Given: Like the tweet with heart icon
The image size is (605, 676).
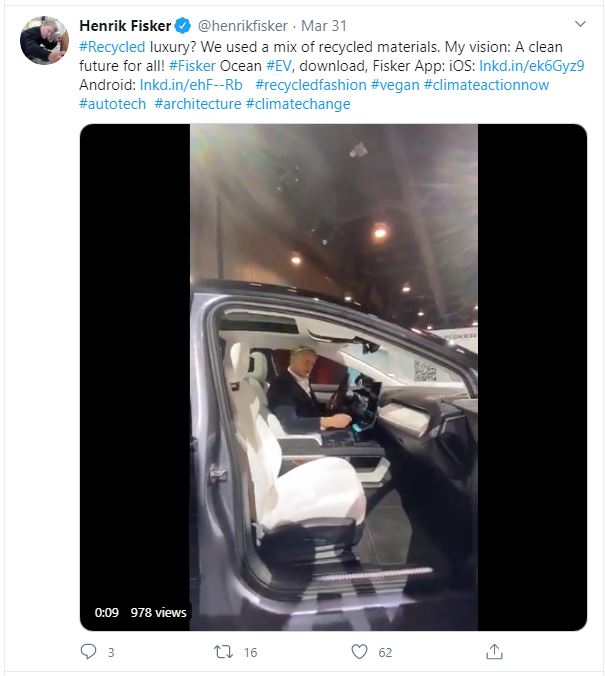Looking at the screenshot, I should [x=360, y=651].
